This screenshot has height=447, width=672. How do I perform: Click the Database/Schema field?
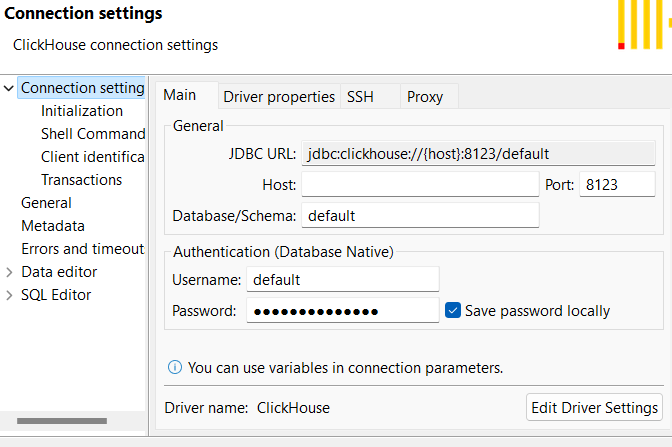[x=420, y=216]
